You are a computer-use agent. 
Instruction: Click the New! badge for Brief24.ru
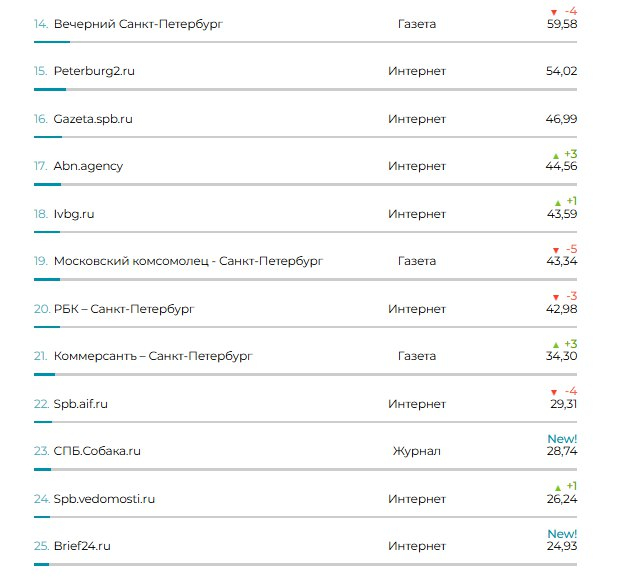click(562, 534)
